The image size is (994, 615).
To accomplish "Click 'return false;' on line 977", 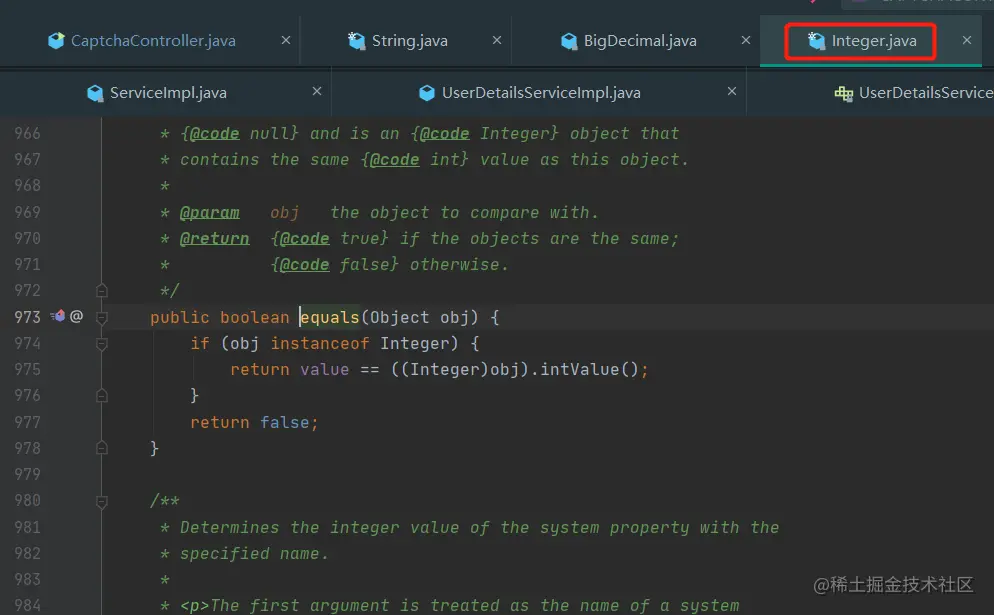I will click(x=254, y=422).
